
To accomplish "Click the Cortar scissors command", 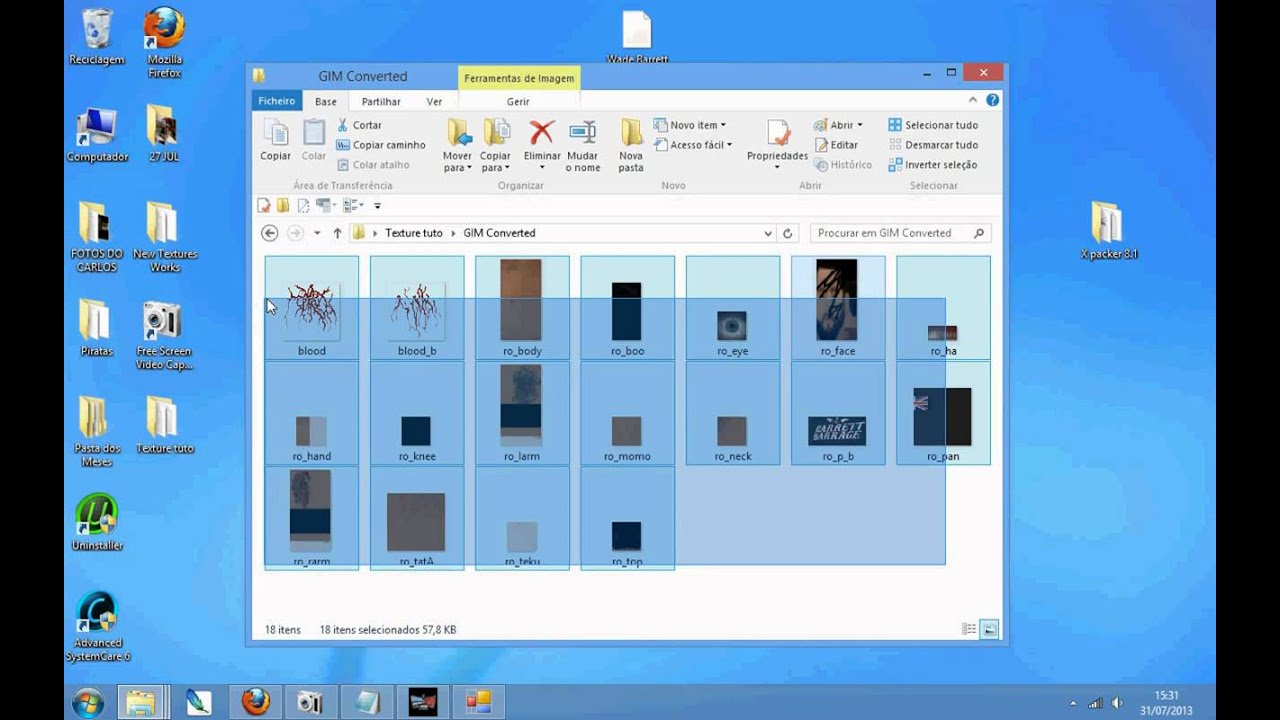I will [x=359, y=125].
